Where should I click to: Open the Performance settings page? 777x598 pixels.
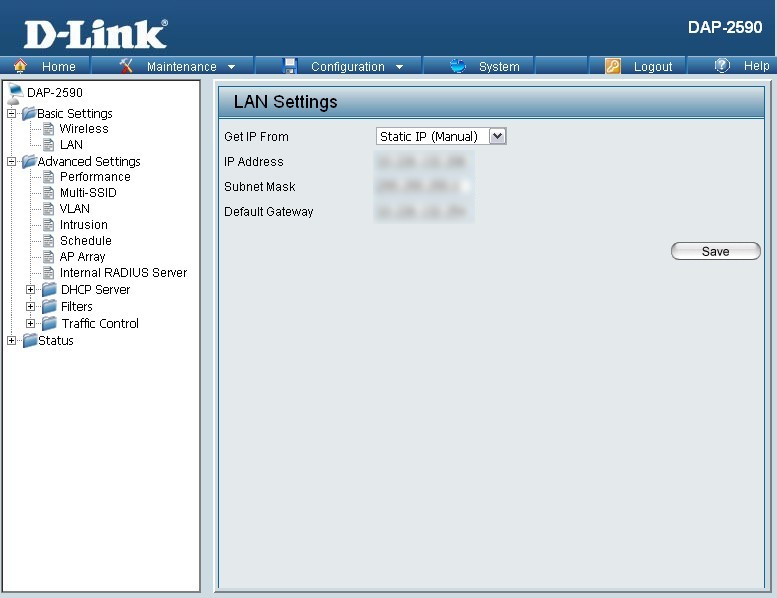95,177
